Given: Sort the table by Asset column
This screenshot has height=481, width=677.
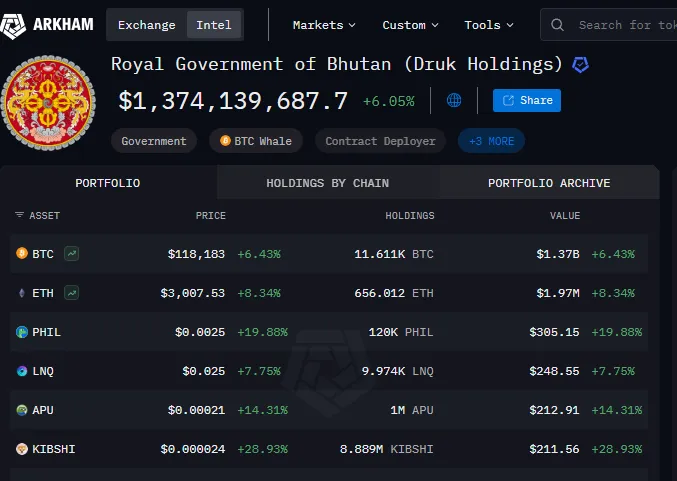Looking at the screenshot, I should tap(38, 215).
